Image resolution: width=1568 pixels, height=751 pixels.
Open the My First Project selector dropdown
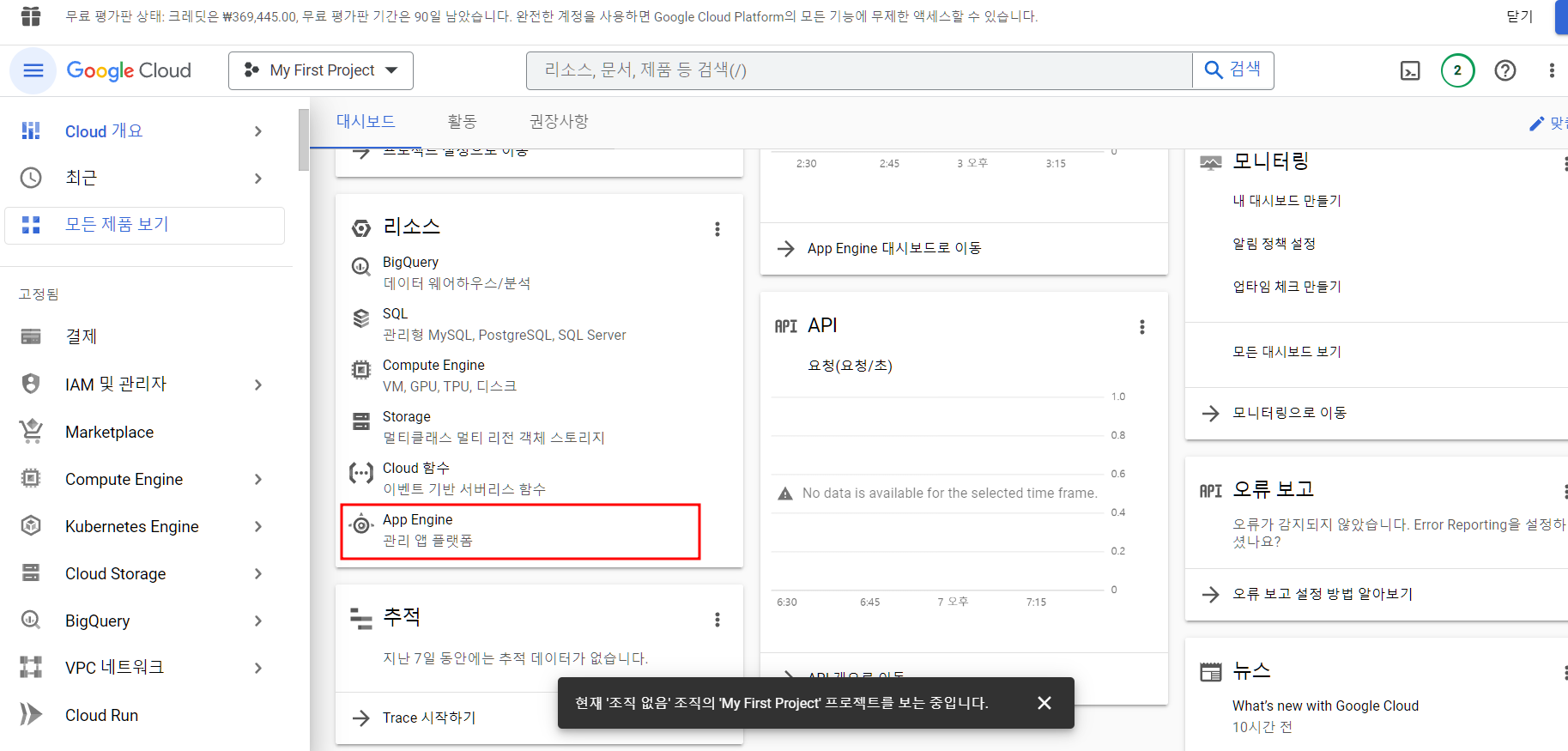coord(321,70)
